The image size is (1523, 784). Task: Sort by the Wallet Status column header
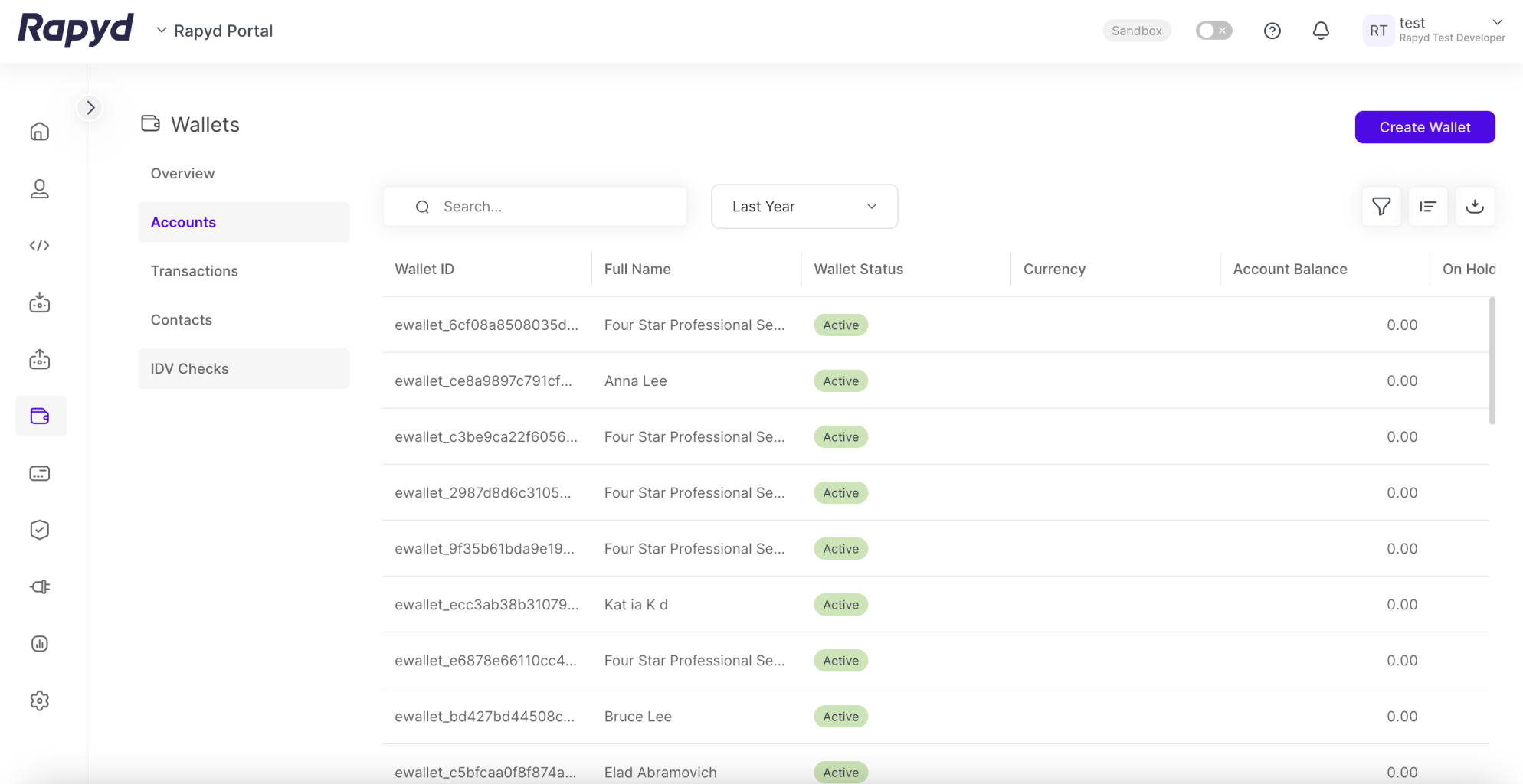[x=859, y=269]
